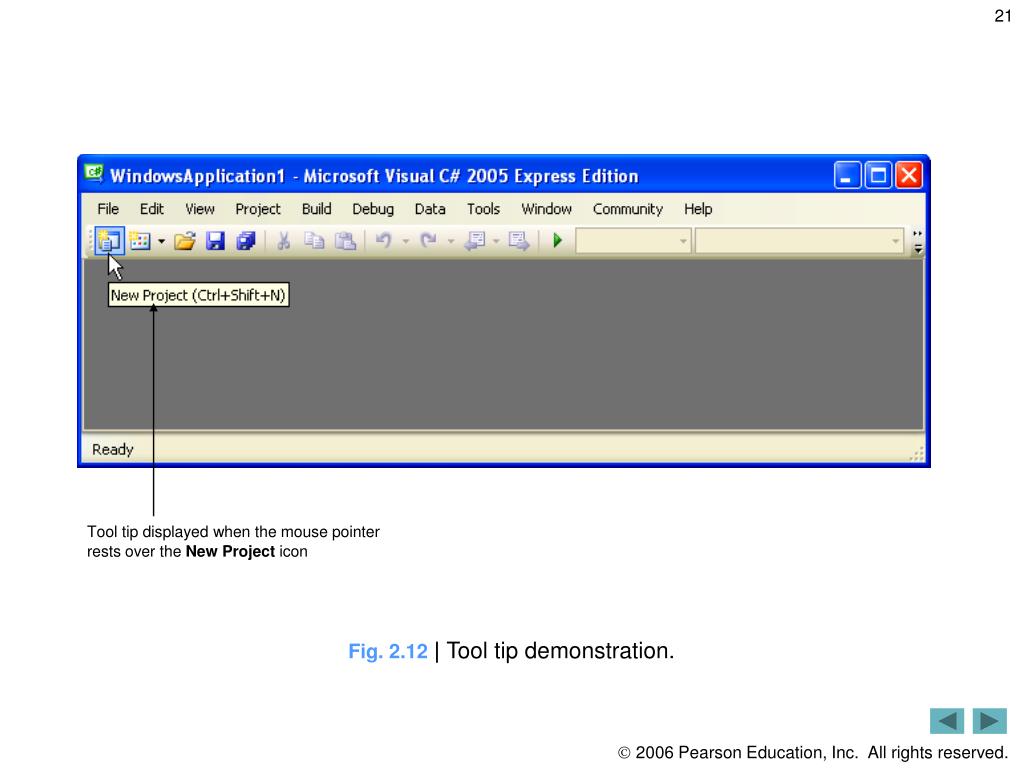
Task: Go to previous slide arrow button
Action: (947, 721)
